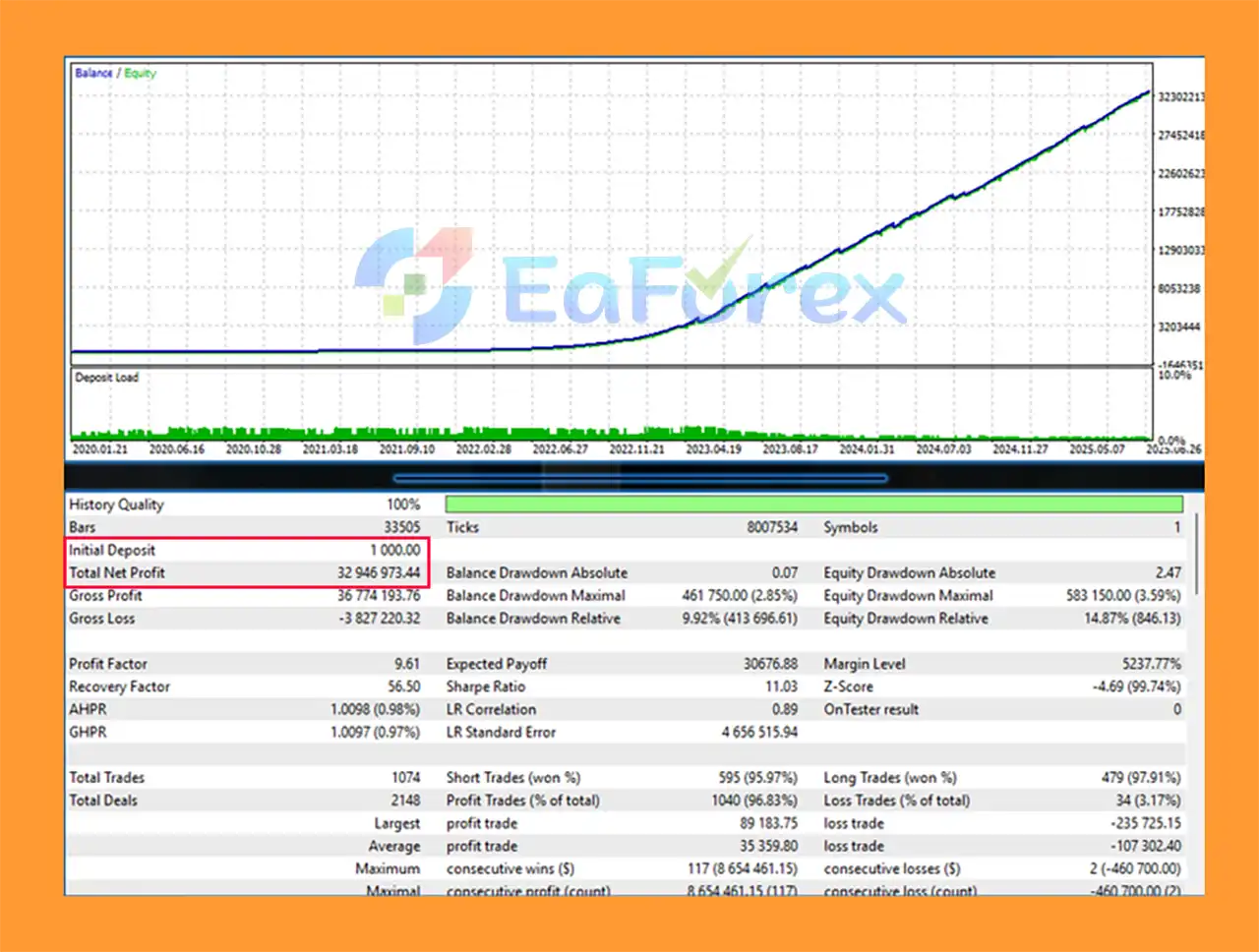Click the Initial Deposit value 1 000.00

point(394,550)
